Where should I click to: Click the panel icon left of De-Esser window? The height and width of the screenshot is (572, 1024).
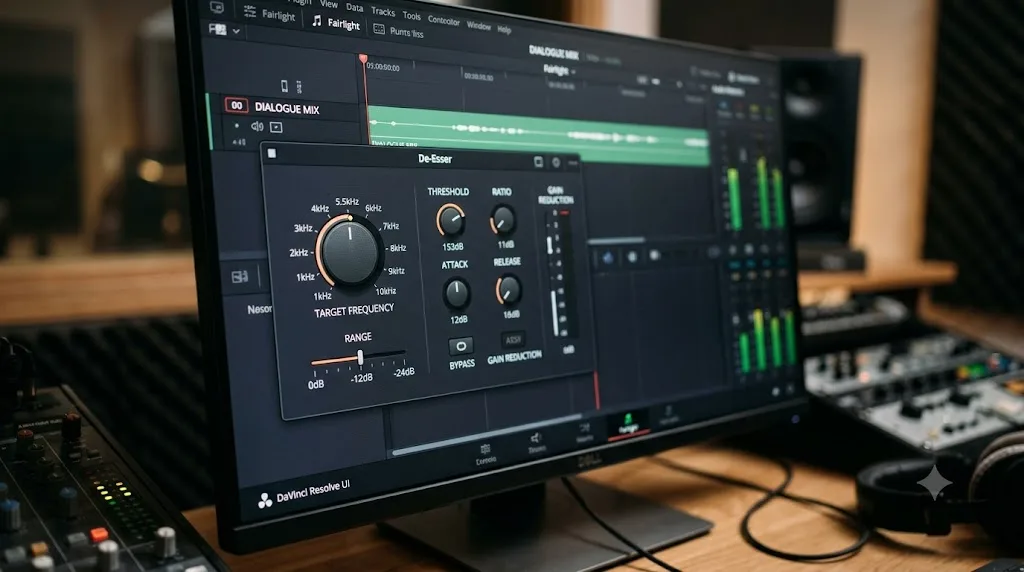click(239, 277)
